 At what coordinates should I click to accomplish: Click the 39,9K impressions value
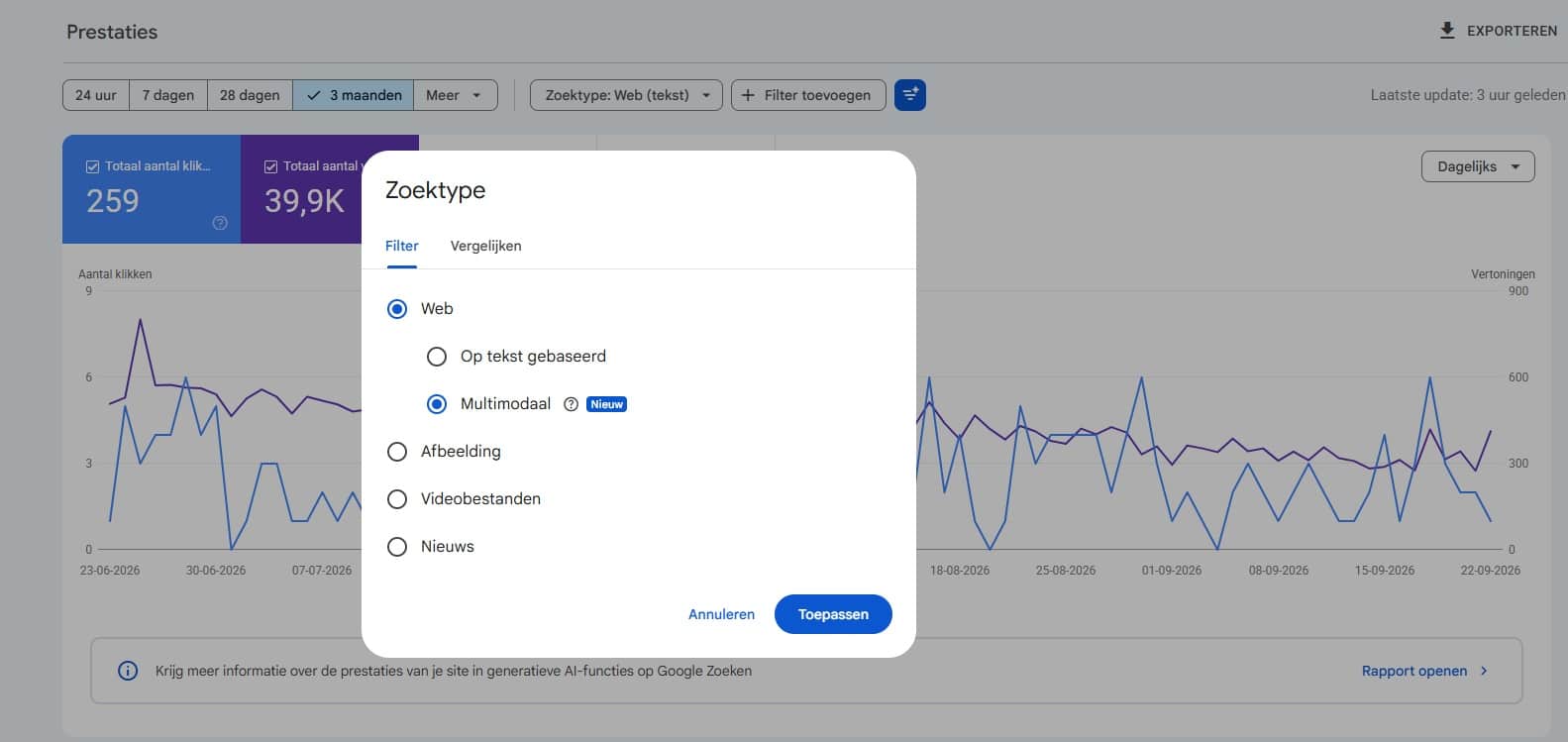[x=304, y=201]
